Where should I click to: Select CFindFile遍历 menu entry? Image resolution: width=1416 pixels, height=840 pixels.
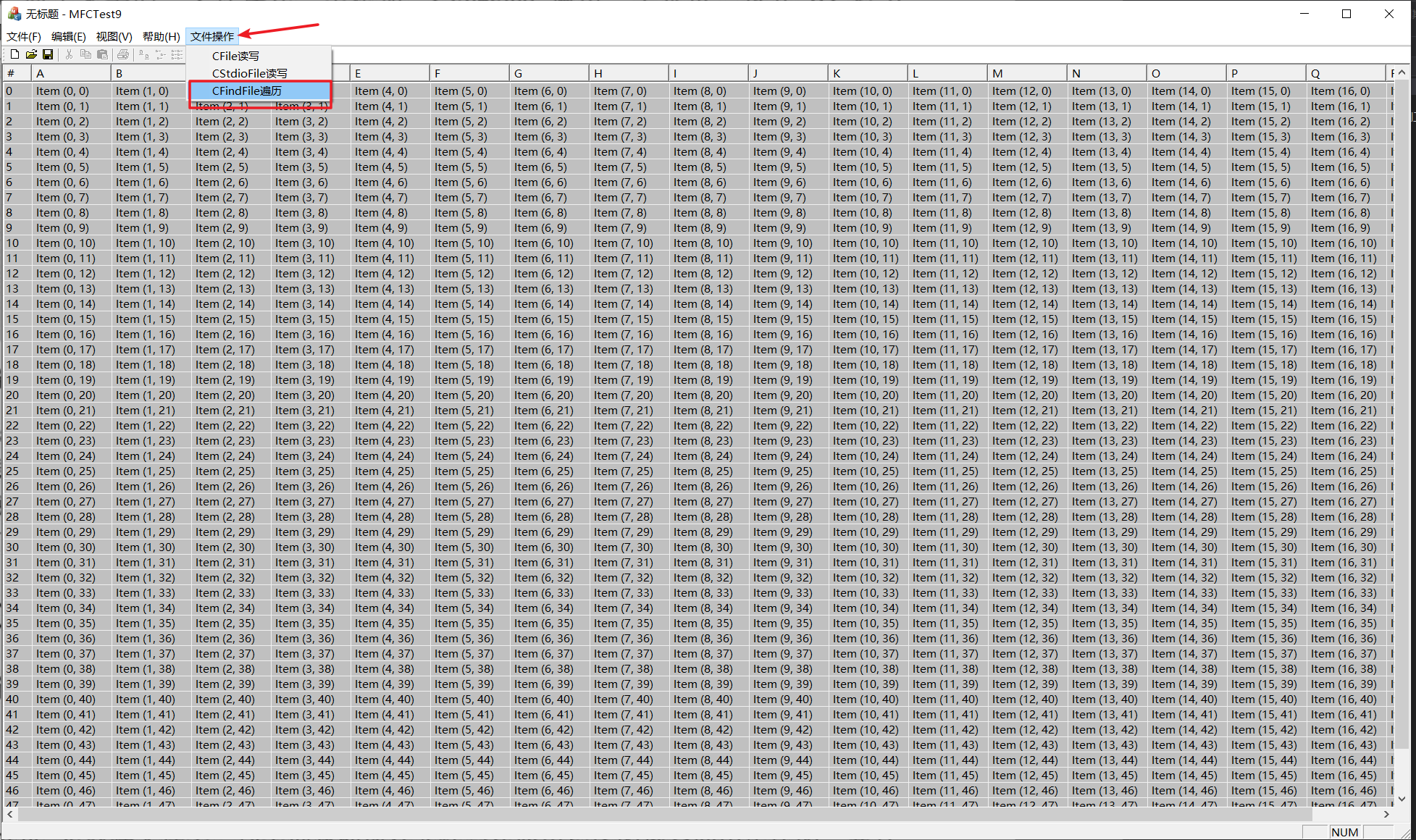(246, 91)
